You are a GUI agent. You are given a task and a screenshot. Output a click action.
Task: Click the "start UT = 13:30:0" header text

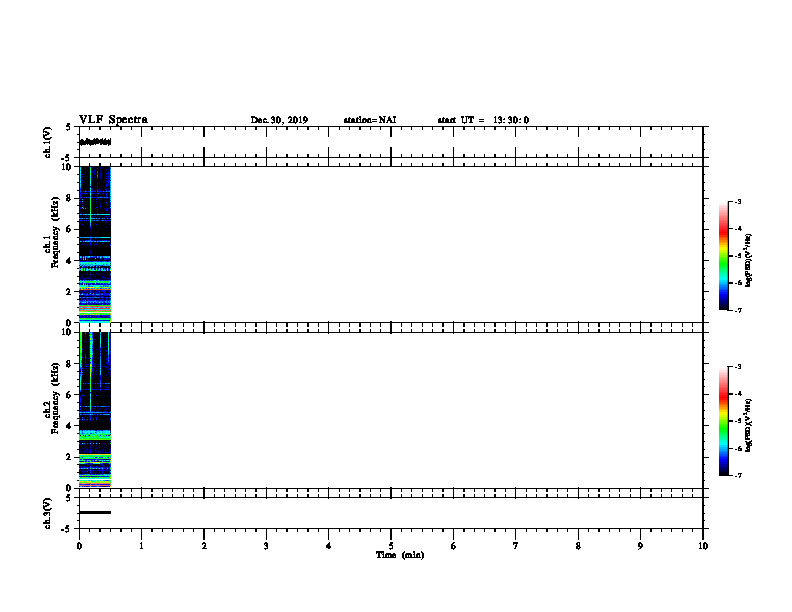click(x=483, y=120)
